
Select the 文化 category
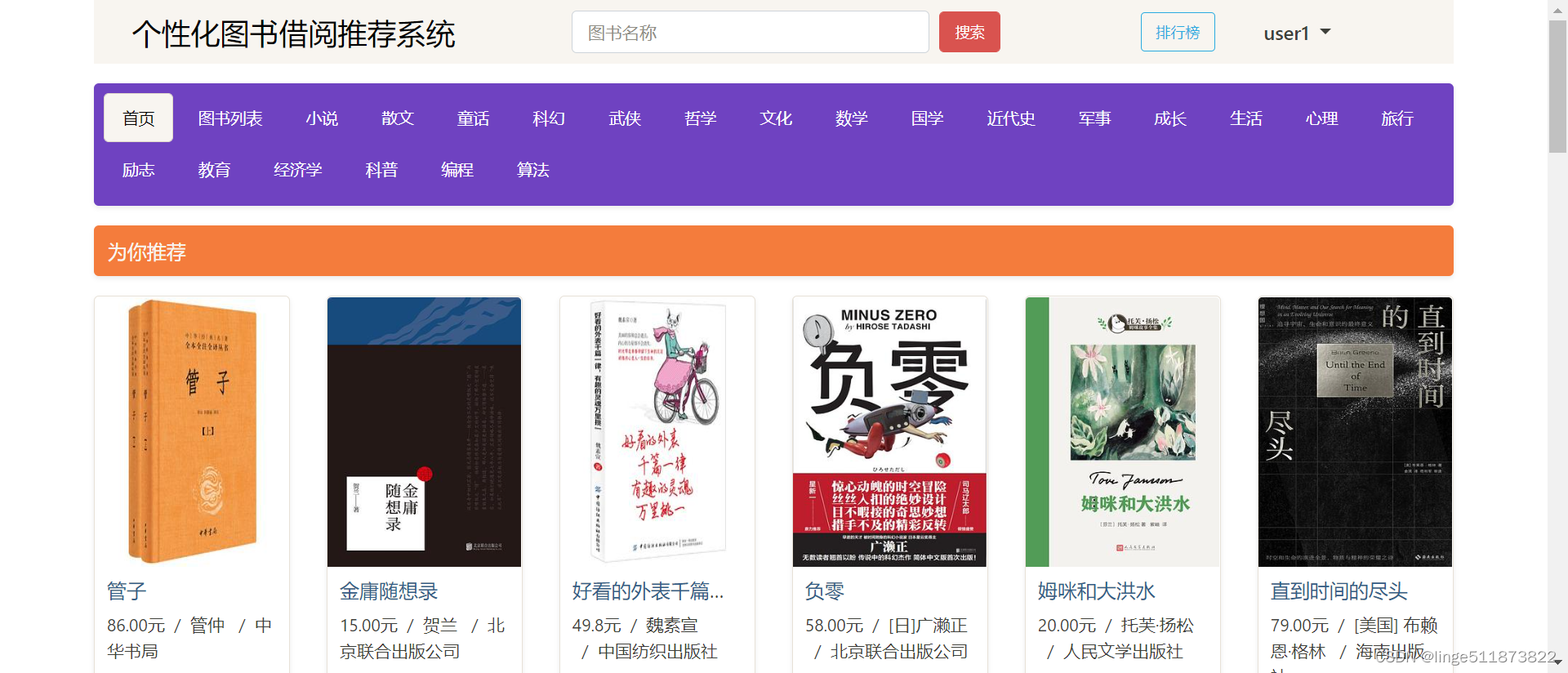776,118
